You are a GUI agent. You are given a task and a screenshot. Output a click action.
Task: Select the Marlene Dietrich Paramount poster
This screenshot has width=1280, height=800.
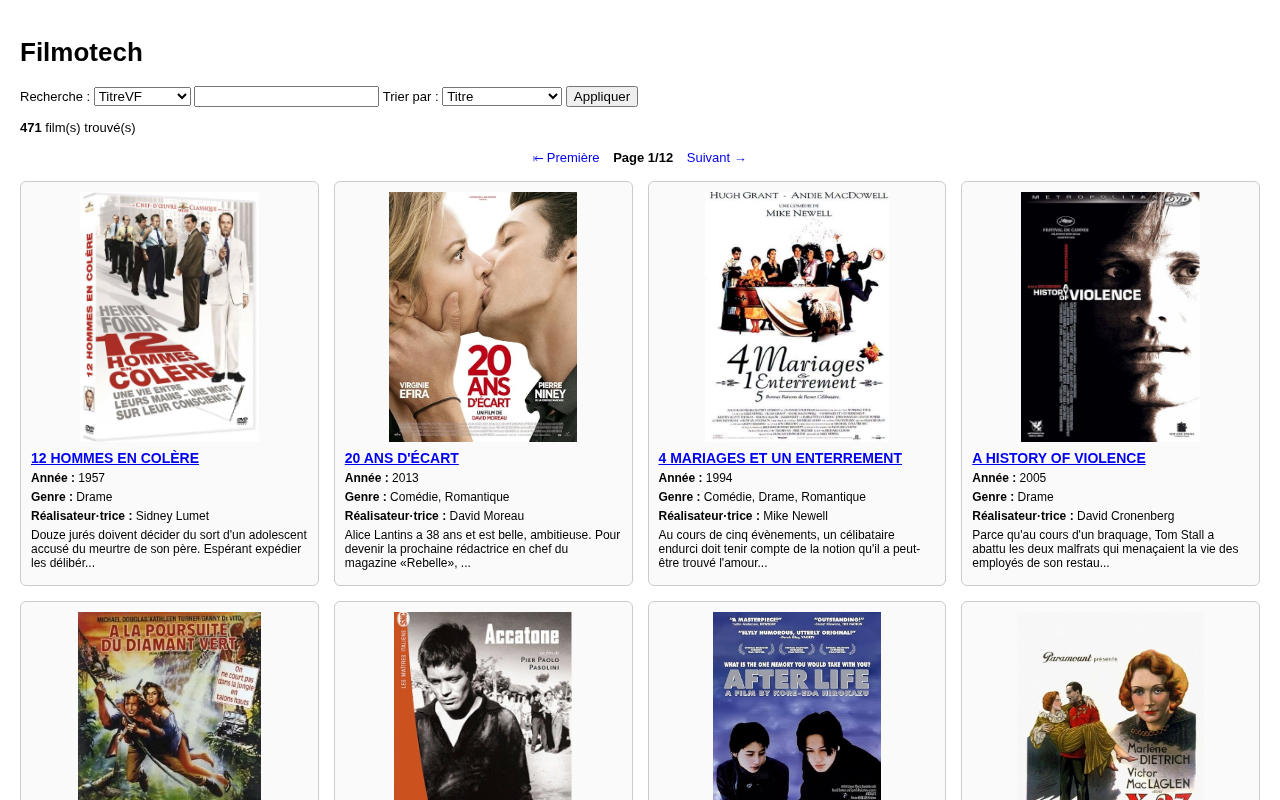pos(1110,706)
